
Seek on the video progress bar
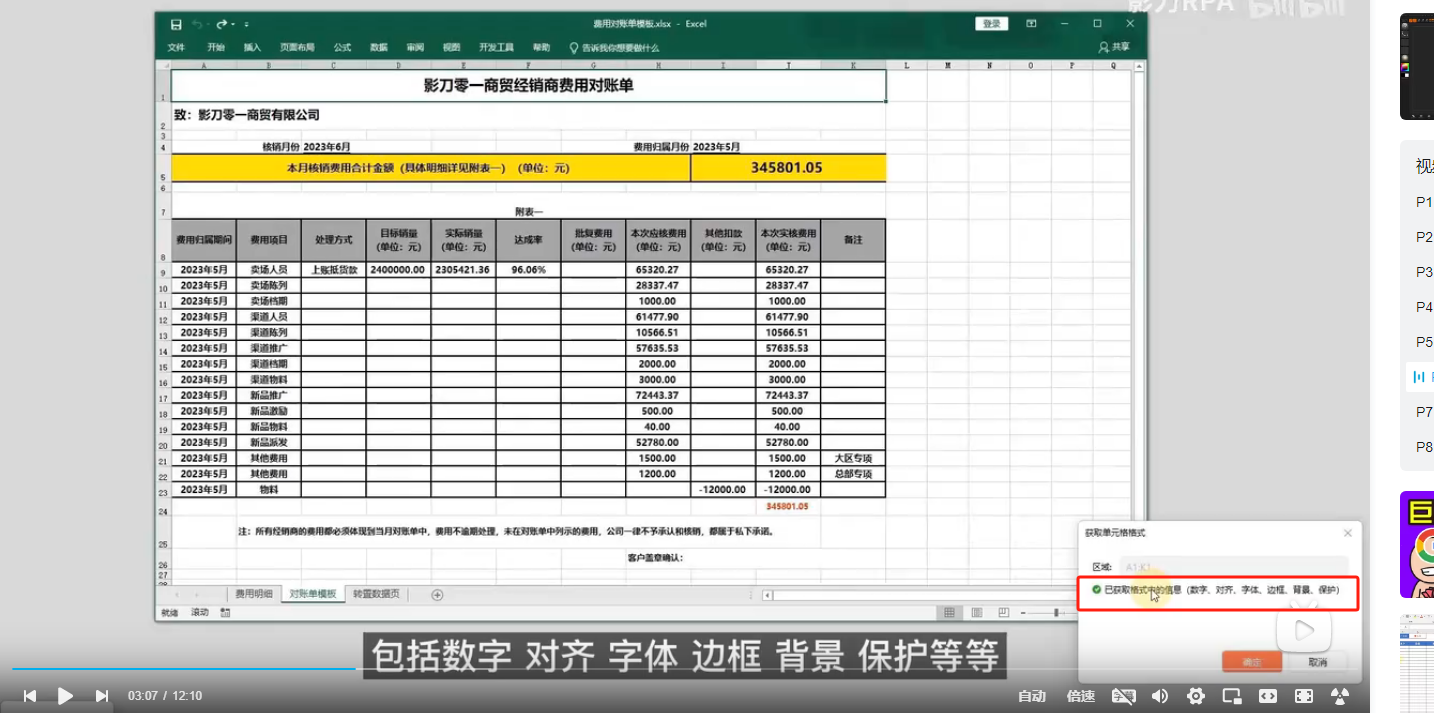(x=683, y=668)
